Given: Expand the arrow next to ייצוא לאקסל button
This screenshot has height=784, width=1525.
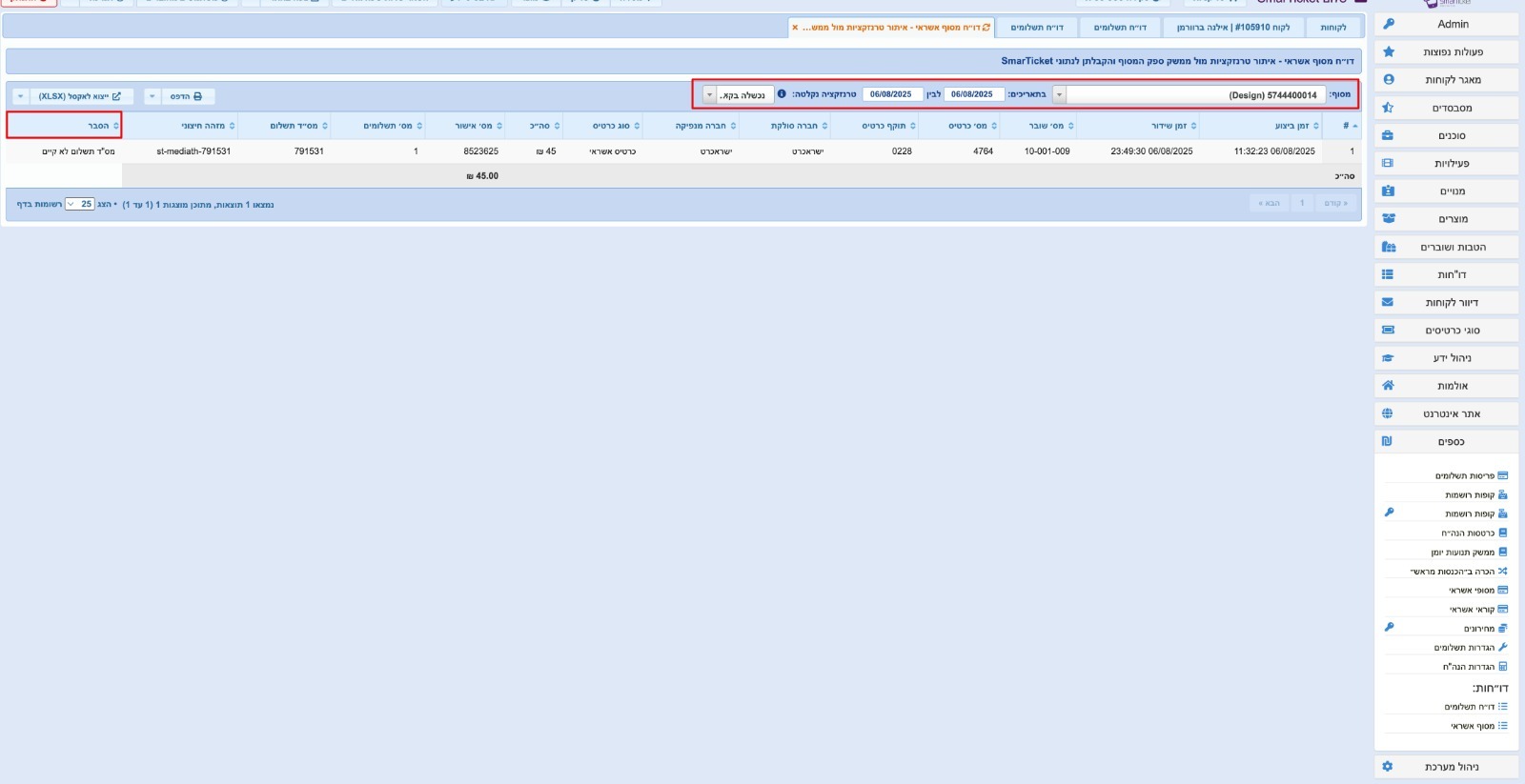Looking at the screenshot, I should point(20,96).
